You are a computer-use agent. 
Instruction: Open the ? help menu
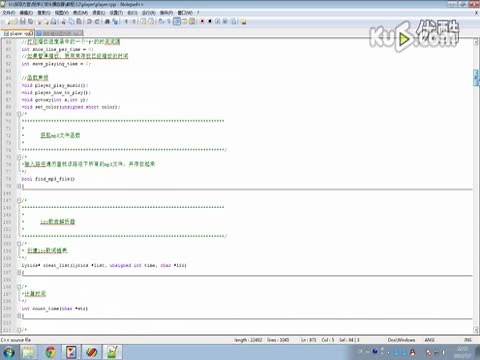(x=198, y=13)
